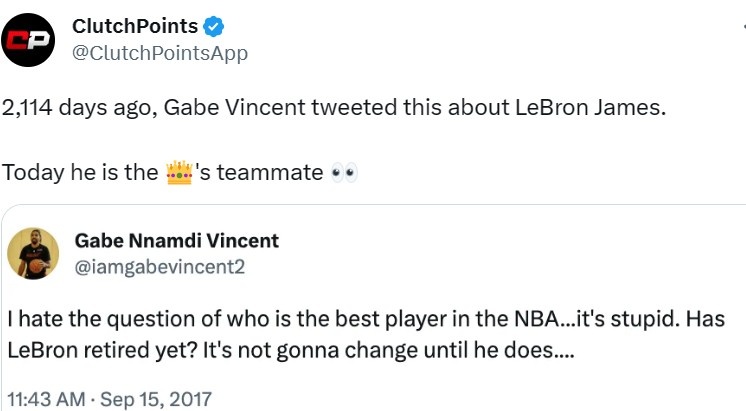Visit the @ClutchPointsApp handle
Screen dimensions: 746x411
(160, 53)
